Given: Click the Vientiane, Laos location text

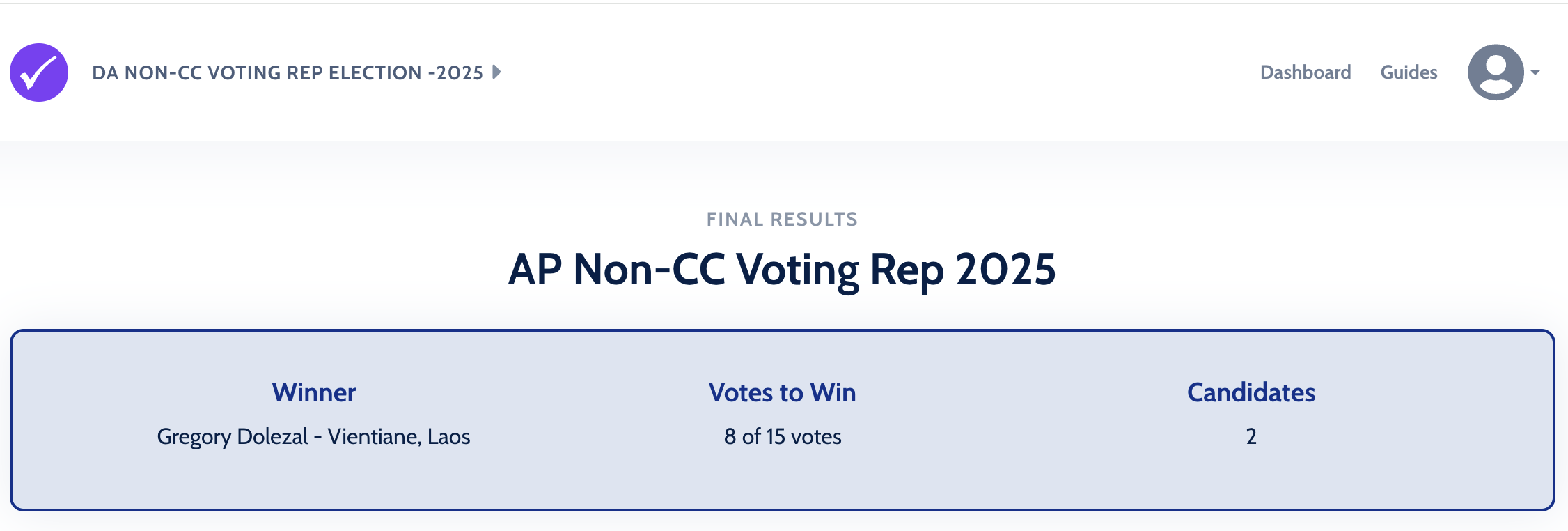Looking at the screenshot, I should [399, 437].
